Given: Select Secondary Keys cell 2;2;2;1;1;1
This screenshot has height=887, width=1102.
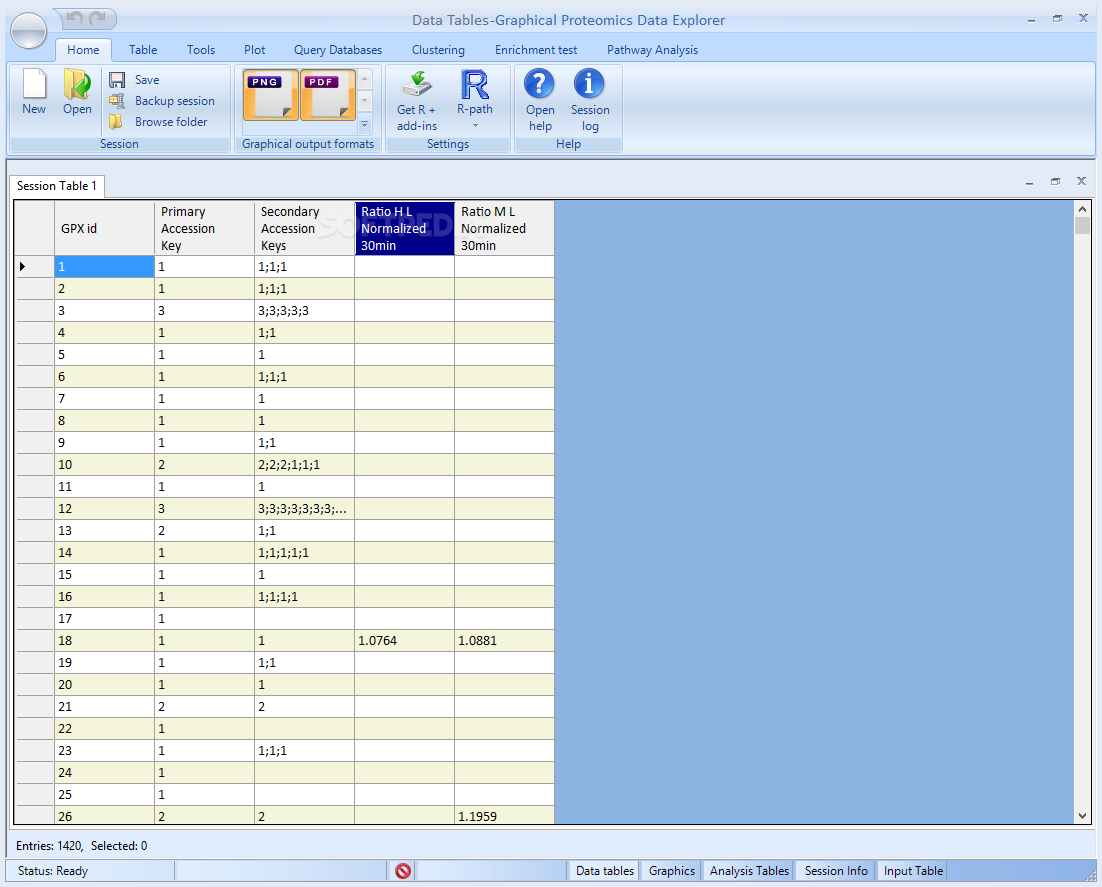Looking at the screenshot, I should pyautogui.click(x=304, y=465).
